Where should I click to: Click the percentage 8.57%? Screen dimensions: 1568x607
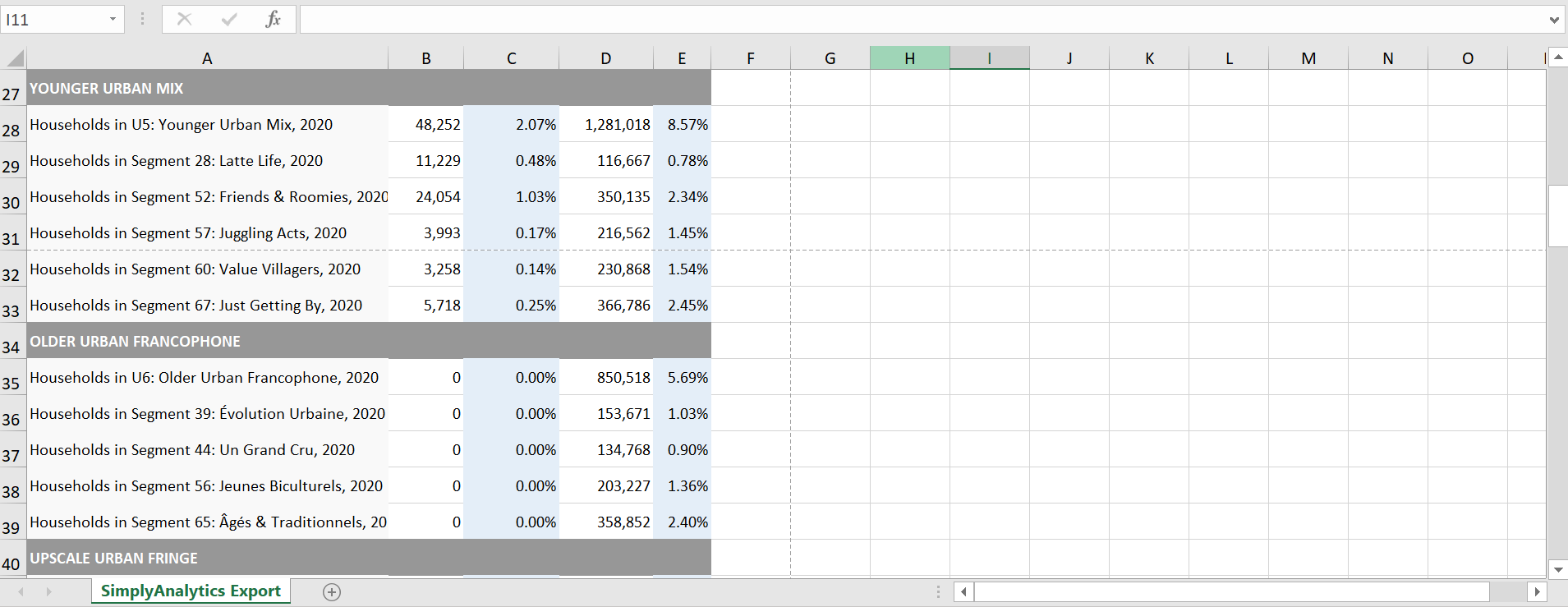tap(687, 125)
